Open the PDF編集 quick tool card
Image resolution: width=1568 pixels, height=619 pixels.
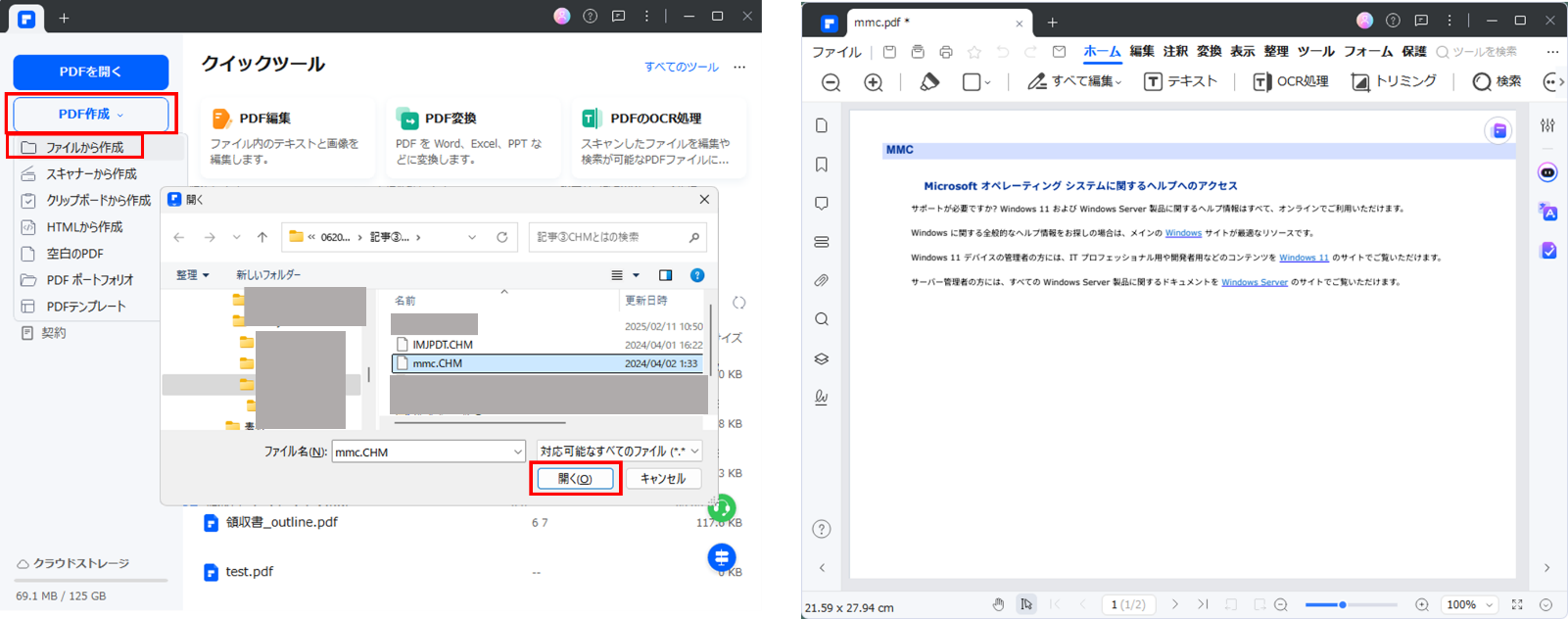click(287, 138)
